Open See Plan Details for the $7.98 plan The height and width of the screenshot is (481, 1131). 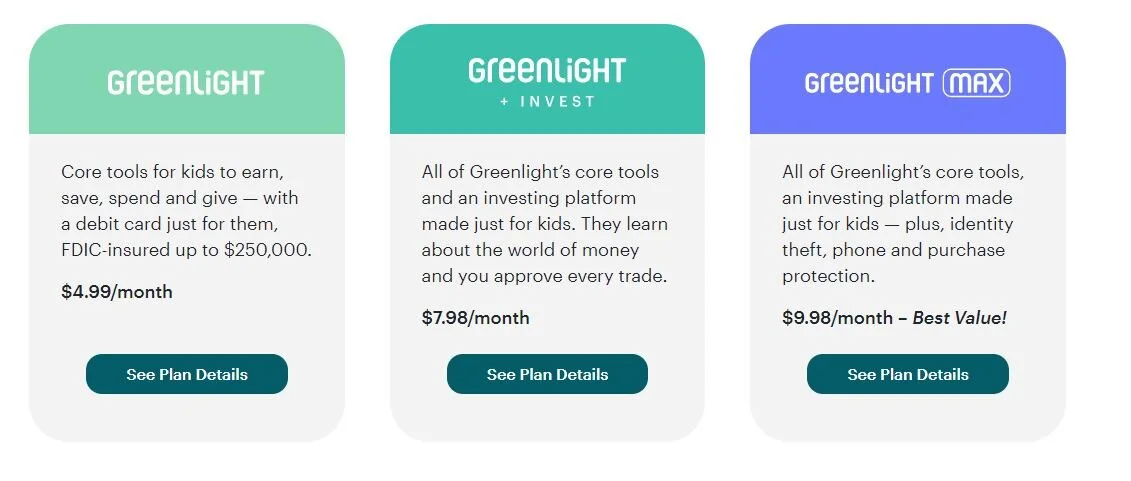[547, 374]
